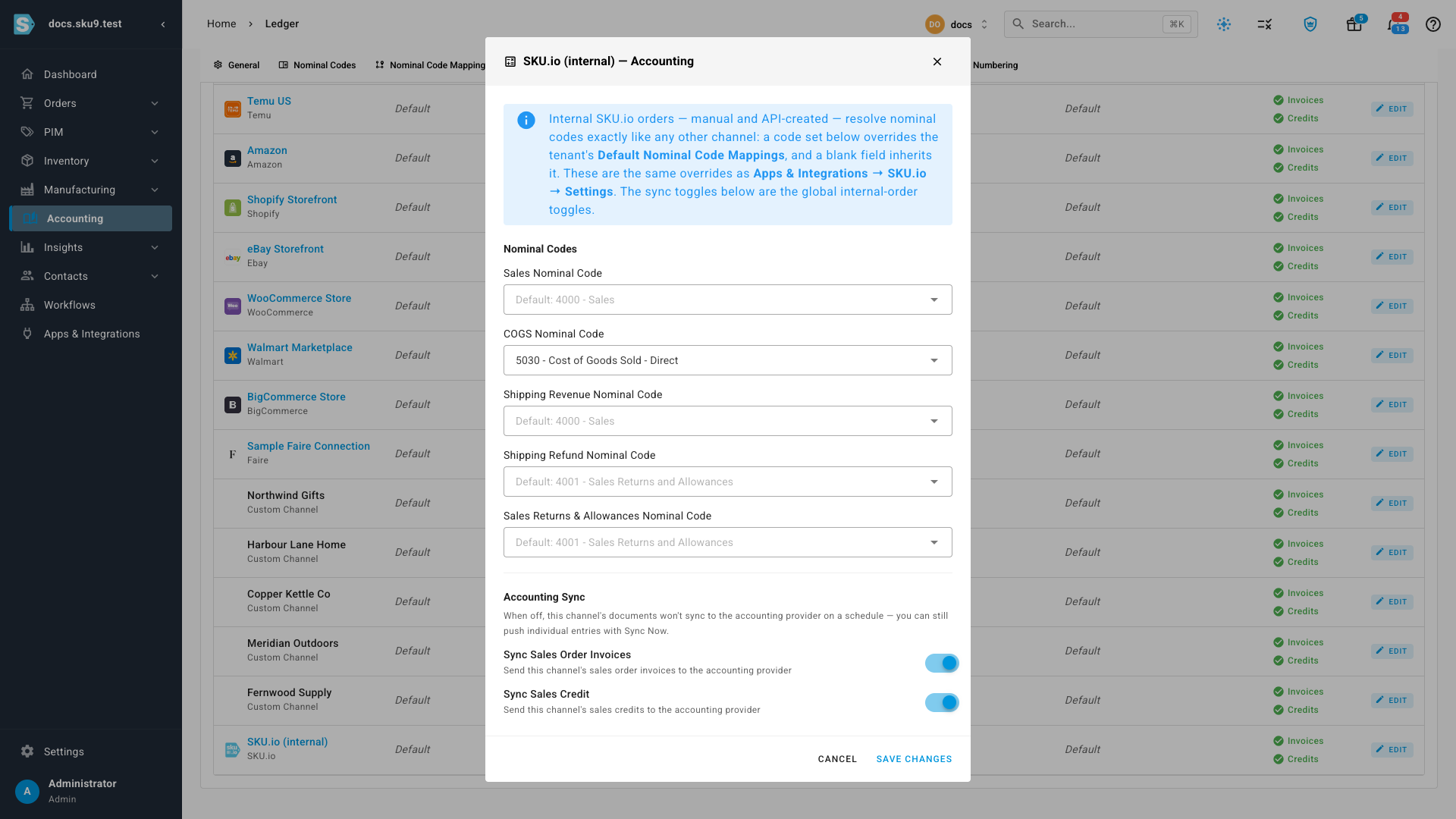
Task: Open the help question mark icon
Action: 1432,24
